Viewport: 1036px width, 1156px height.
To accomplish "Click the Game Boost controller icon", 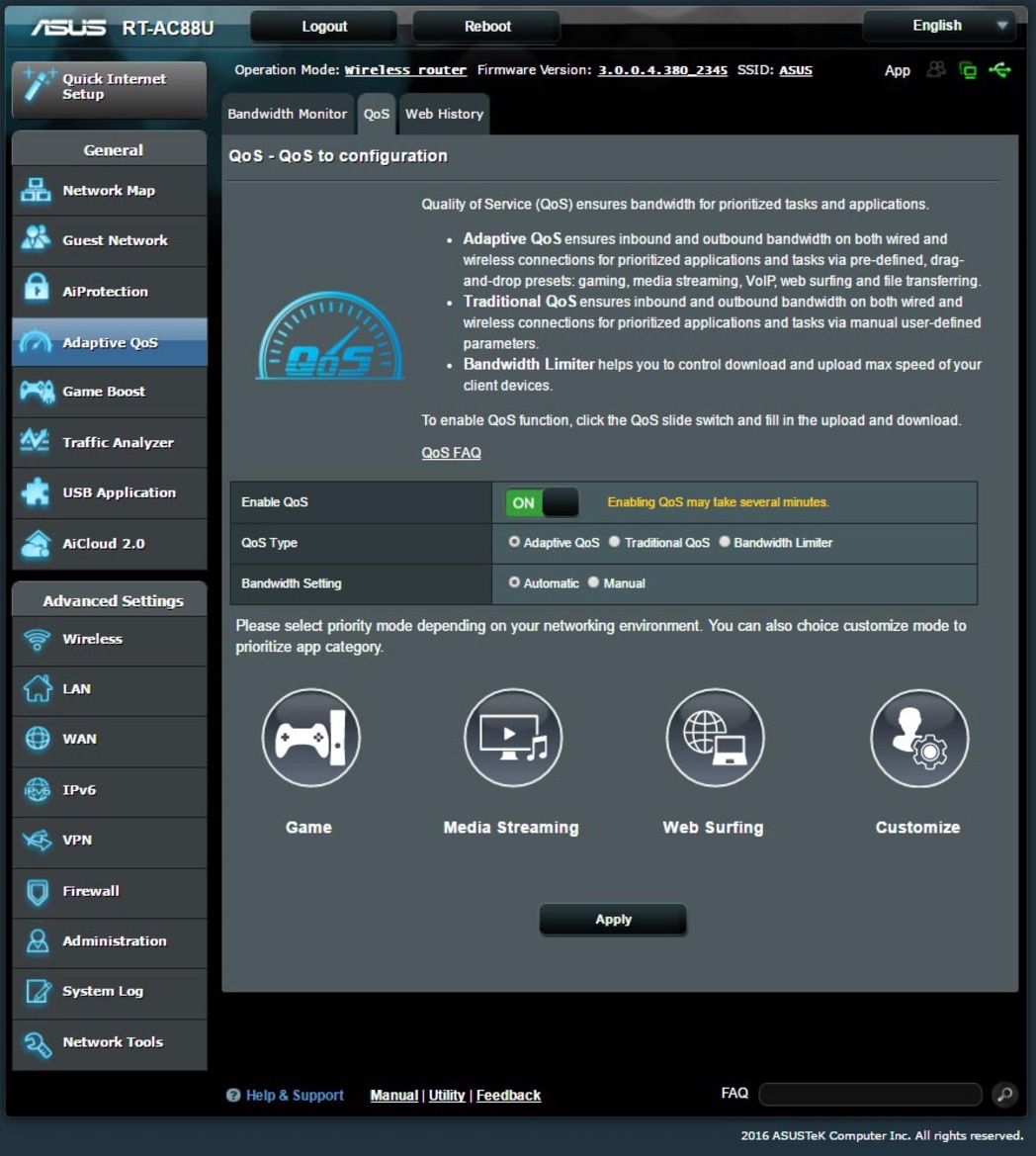I will tap(37, 392).
